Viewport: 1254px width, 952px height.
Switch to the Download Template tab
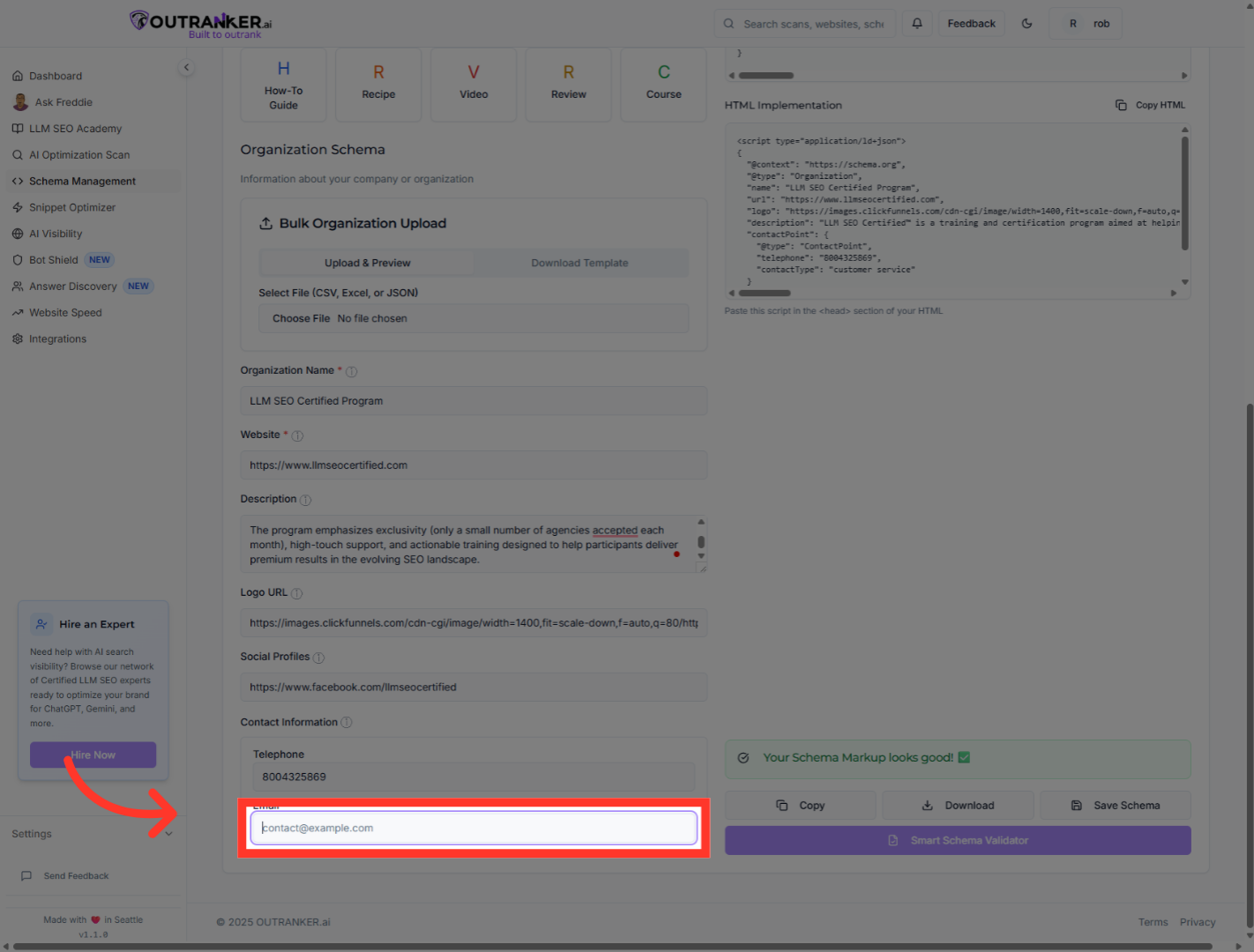tap(579, 263)
